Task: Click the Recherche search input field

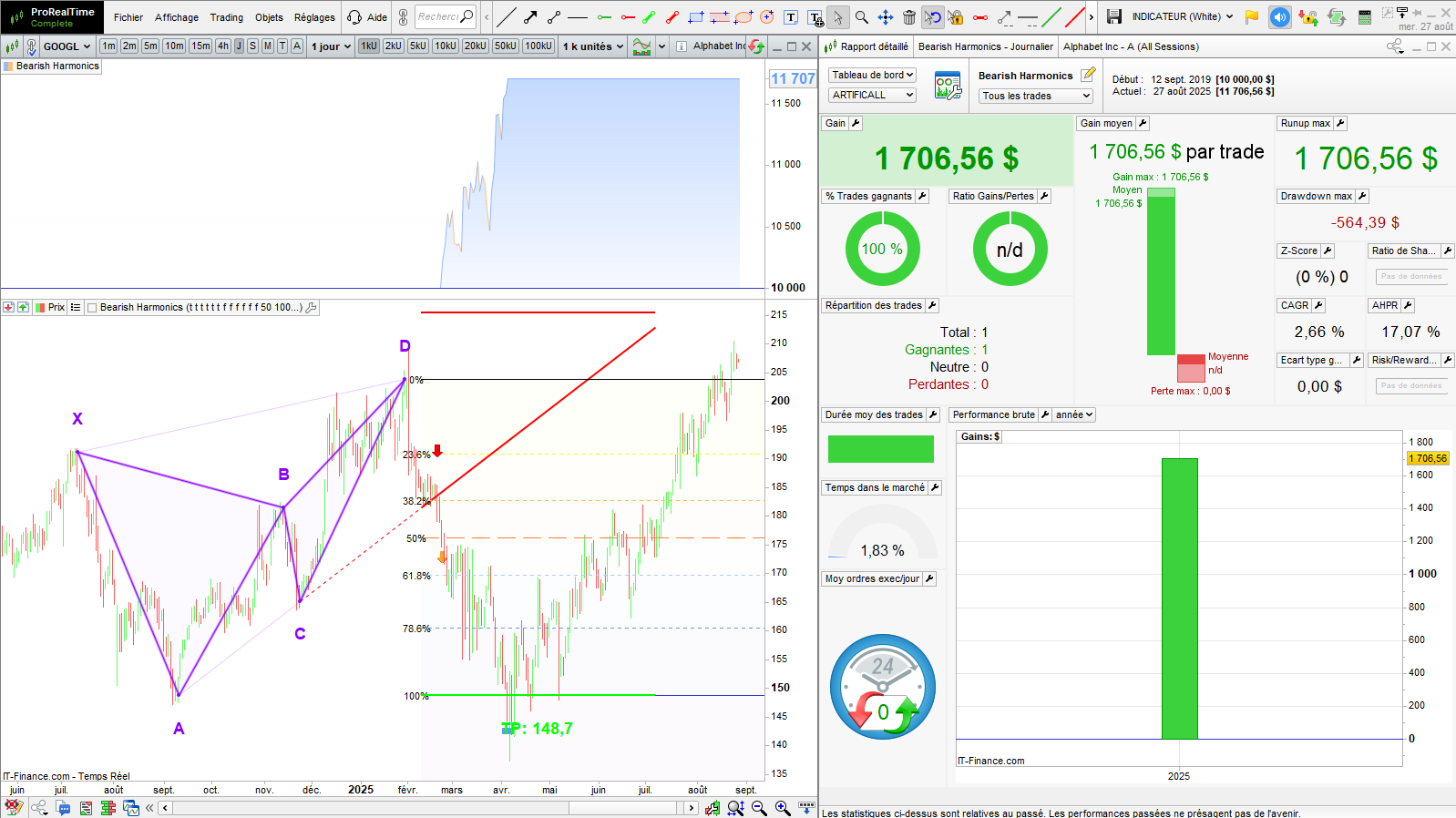Action: pos(439,16)
